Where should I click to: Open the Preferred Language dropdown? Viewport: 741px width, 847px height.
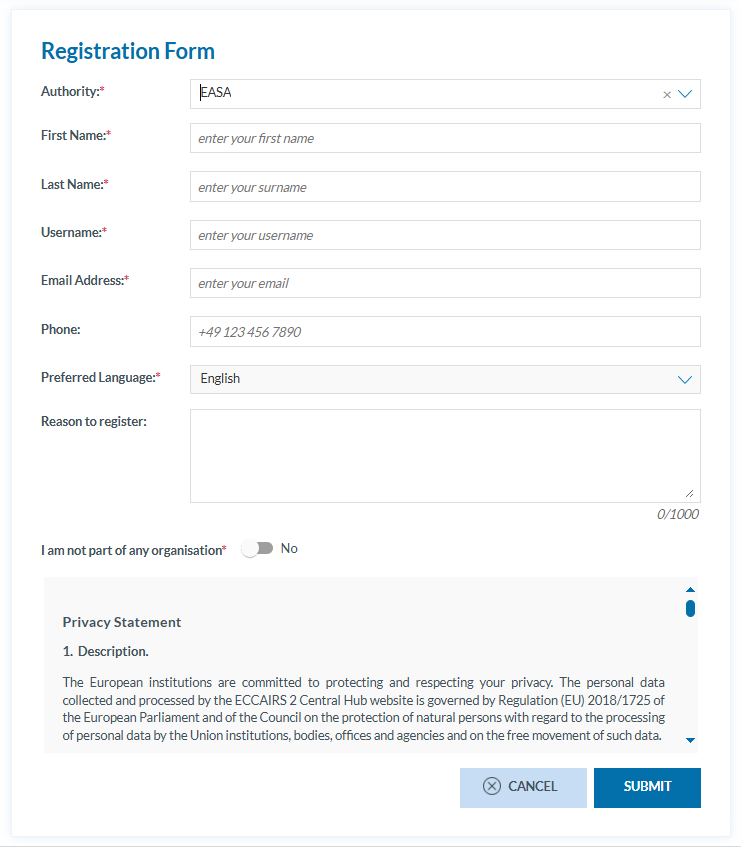pos(685,379)
